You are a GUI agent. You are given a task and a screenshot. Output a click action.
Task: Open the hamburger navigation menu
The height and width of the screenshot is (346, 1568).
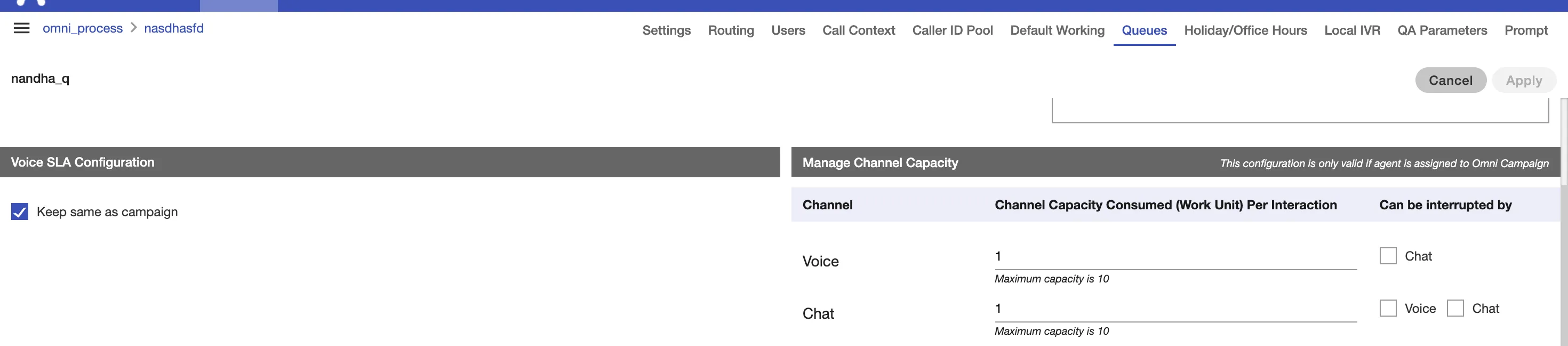[21, 28]
